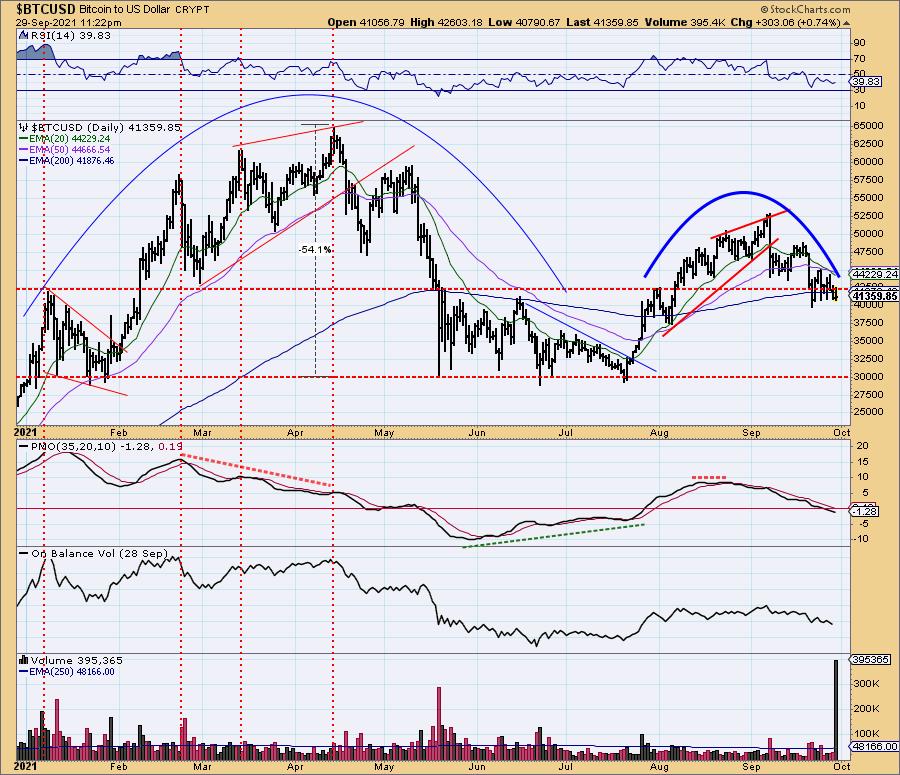900x775 pixels.
Task: Click the RSI(14) 39.83 indicator label
Action: pos(69,35)
